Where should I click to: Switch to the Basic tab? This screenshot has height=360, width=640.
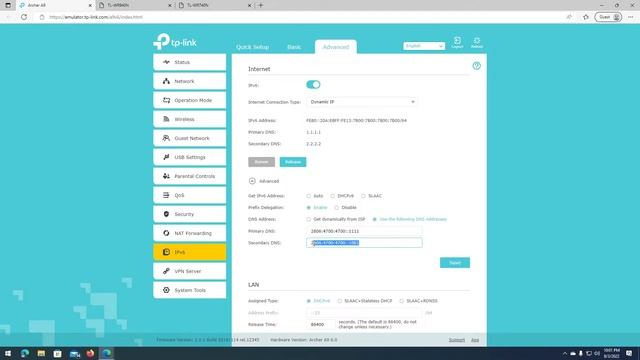tap(294, 47)
